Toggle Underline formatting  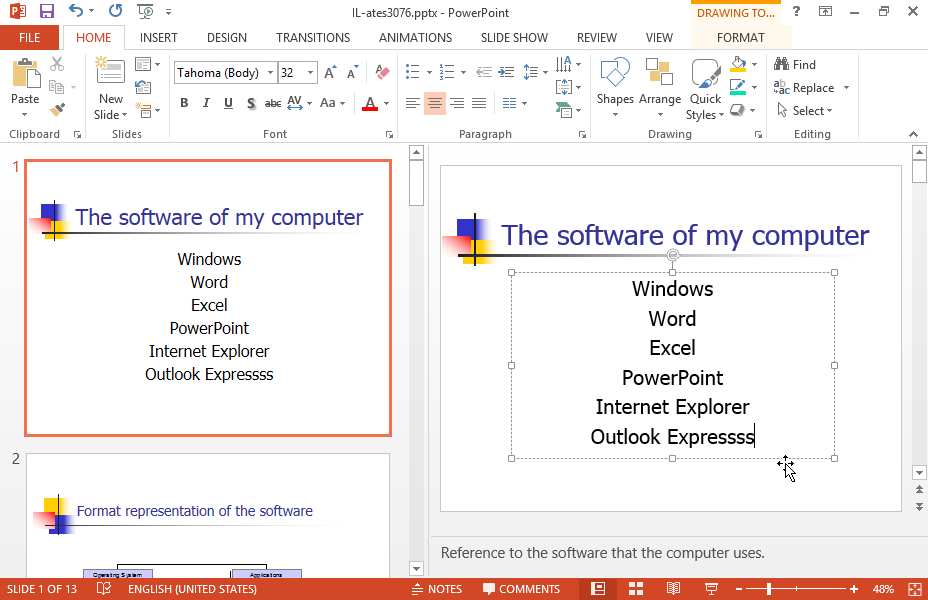click(228, 103)
